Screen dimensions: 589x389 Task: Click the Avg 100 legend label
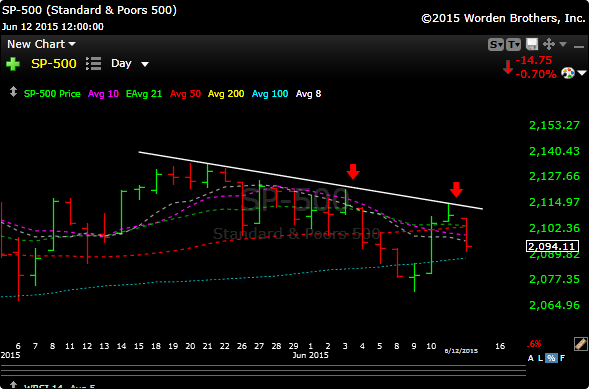coord(270,94)
